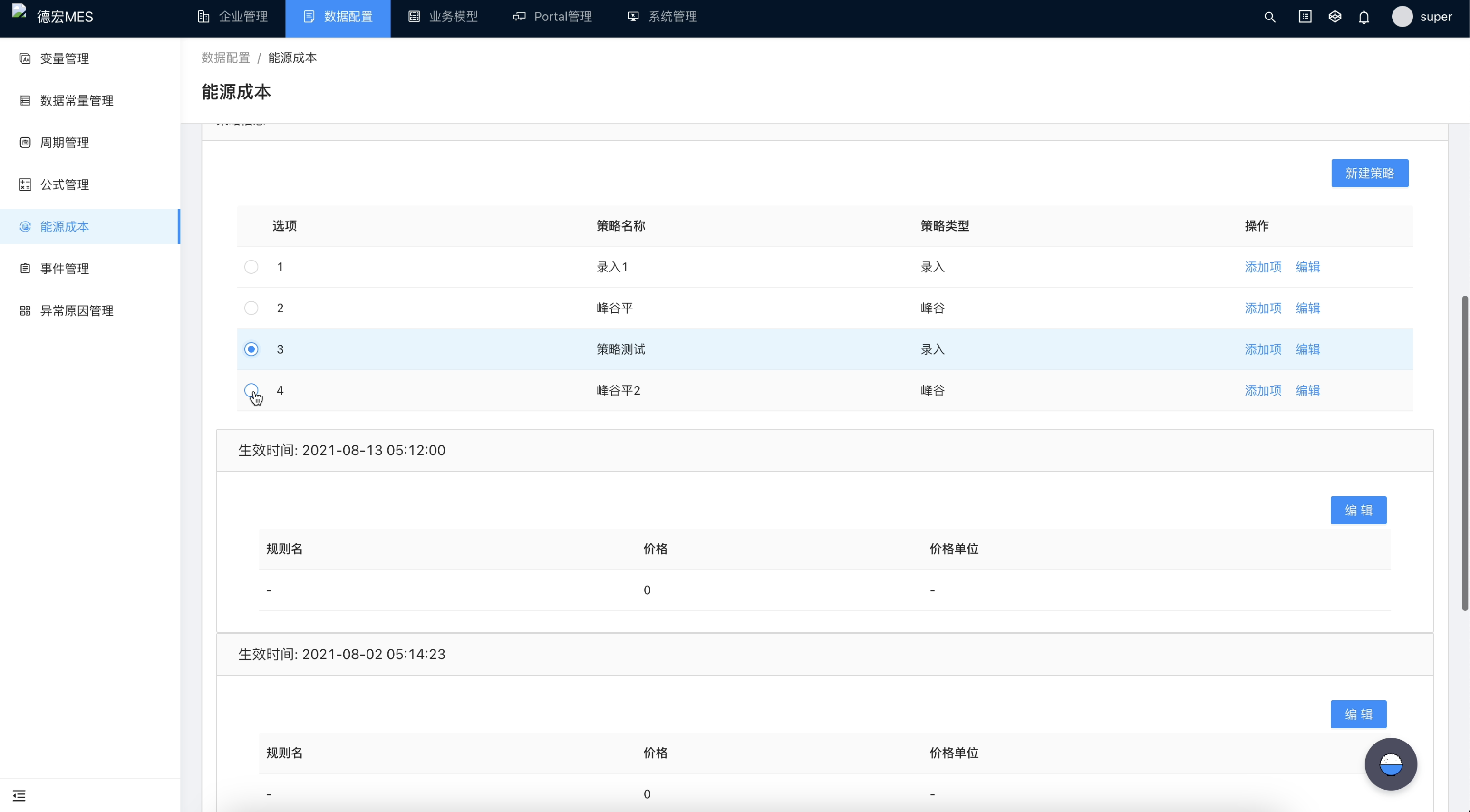Click the page vertical scrollbar
The height and width of the screenshot is (812, 1470).
1465,454
